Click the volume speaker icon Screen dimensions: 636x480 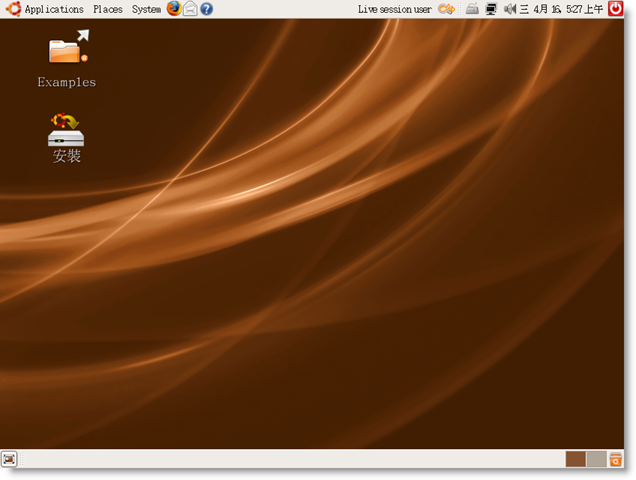click(509, 9)
